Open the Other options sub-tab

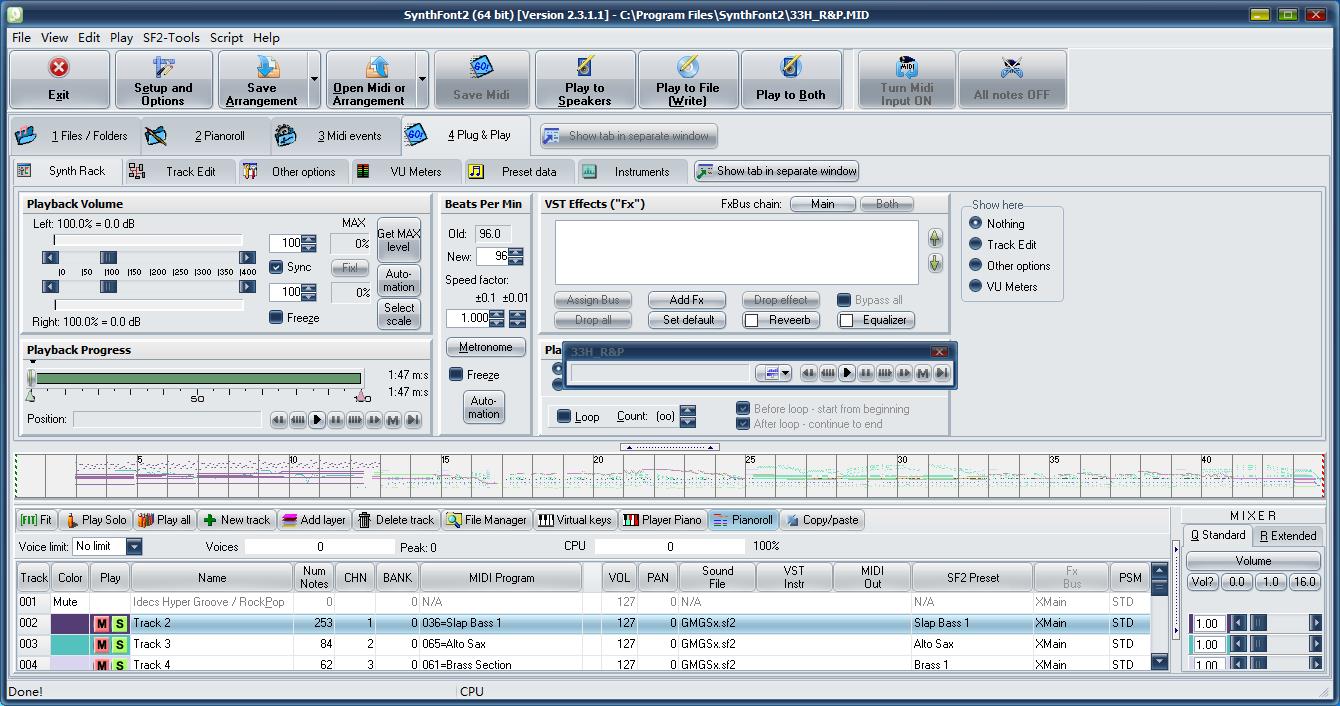click(292, 171)
